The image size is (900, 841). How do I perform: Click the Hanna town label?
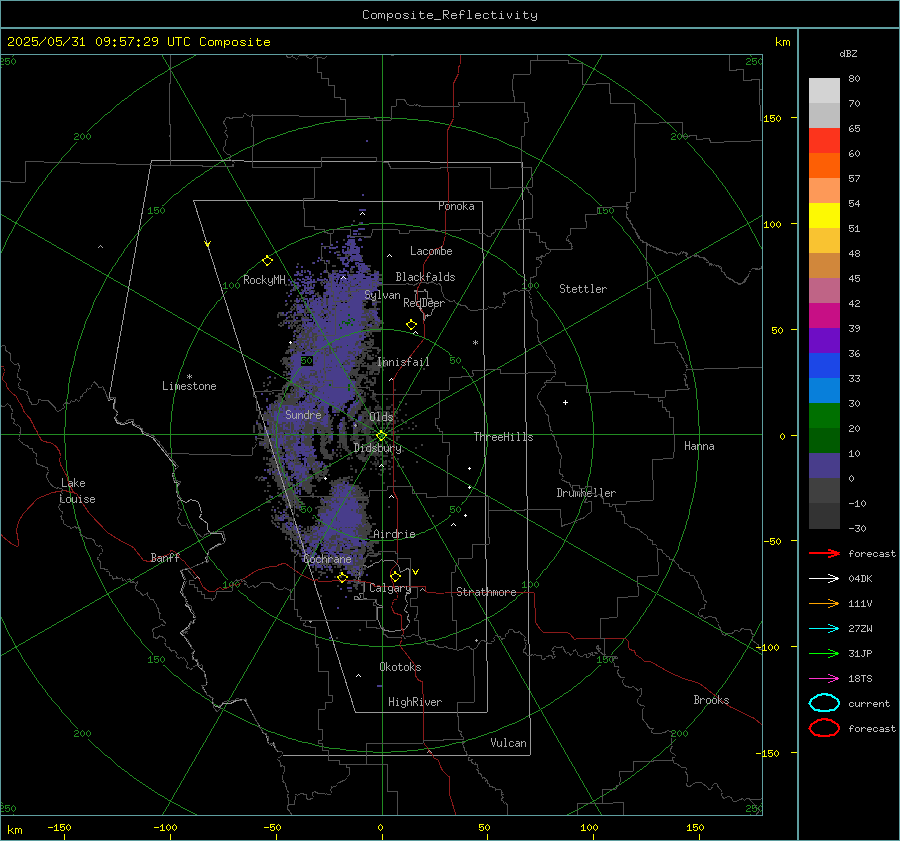point(699,446)
